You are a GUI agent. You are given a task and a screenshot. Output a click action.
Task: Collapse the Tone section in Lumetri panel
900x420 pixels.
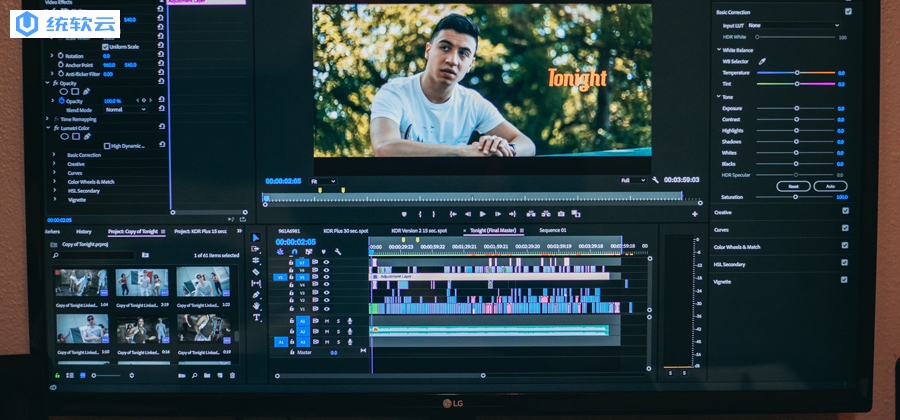(719, 97)
